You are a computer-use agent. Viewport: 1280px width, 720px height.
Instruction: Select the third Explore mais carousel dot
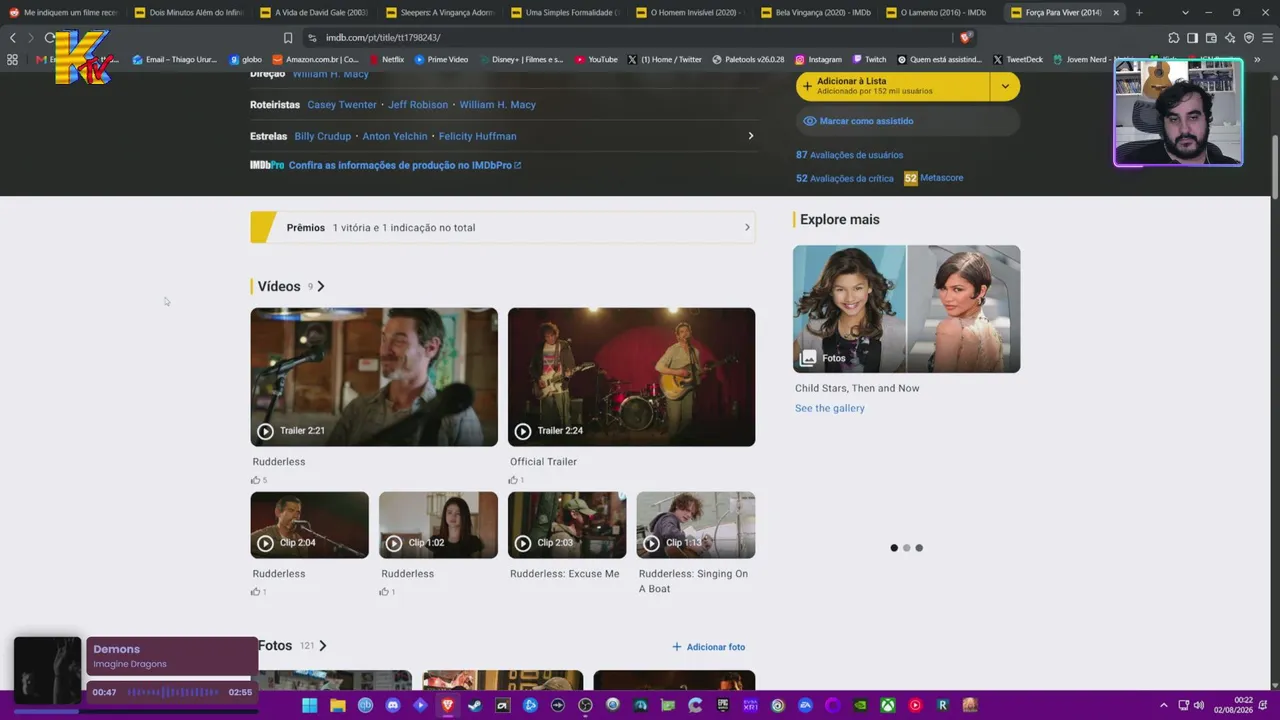(919, 548)
